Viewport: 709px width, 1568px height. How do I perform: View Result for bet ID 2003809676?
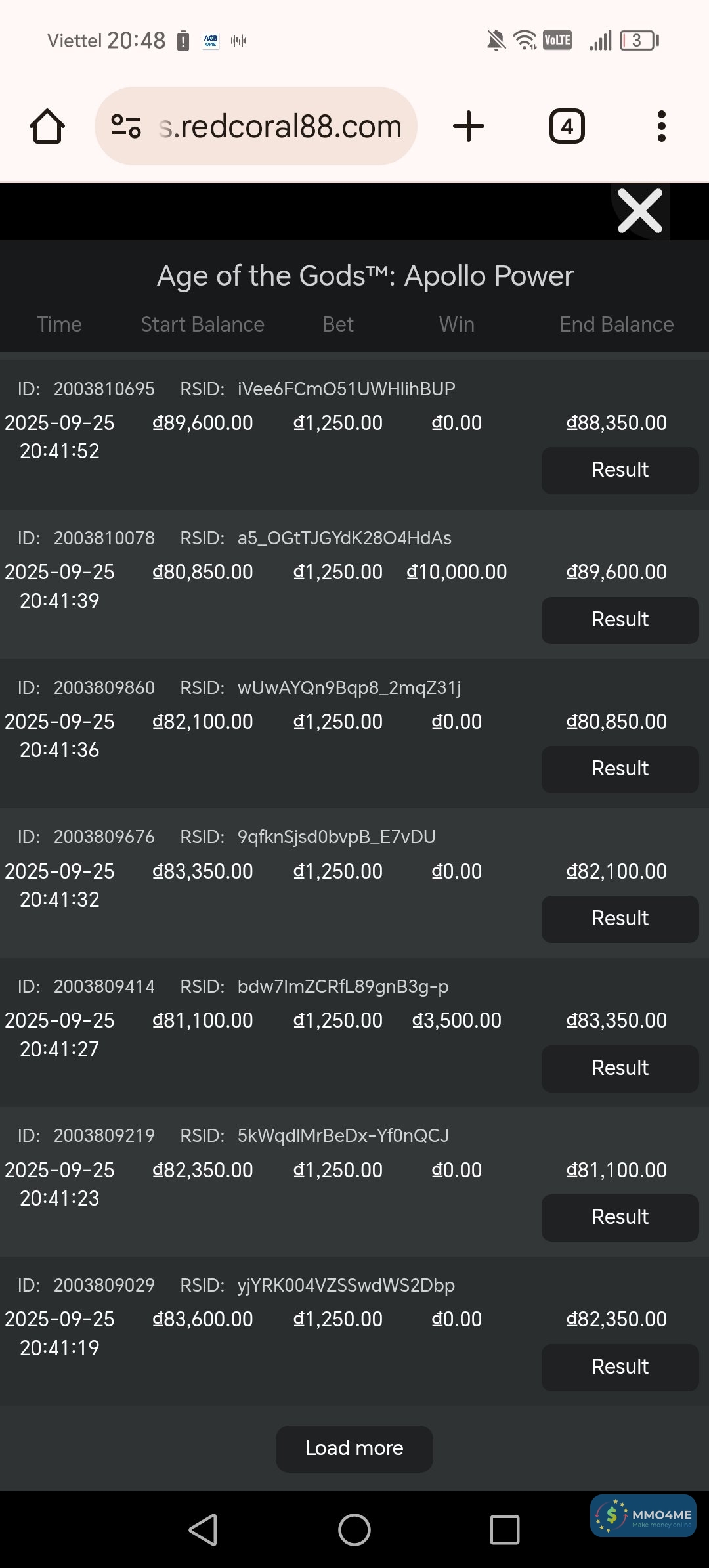[620, 919]
